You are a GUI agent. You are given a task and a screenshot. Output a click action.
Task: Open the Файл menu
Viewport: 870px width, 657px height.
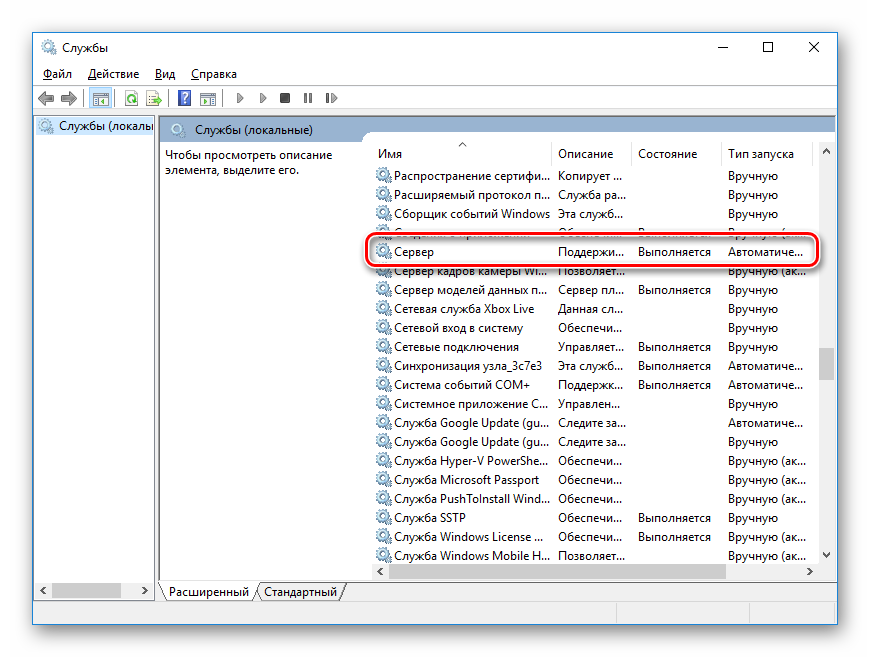[58, 74]
